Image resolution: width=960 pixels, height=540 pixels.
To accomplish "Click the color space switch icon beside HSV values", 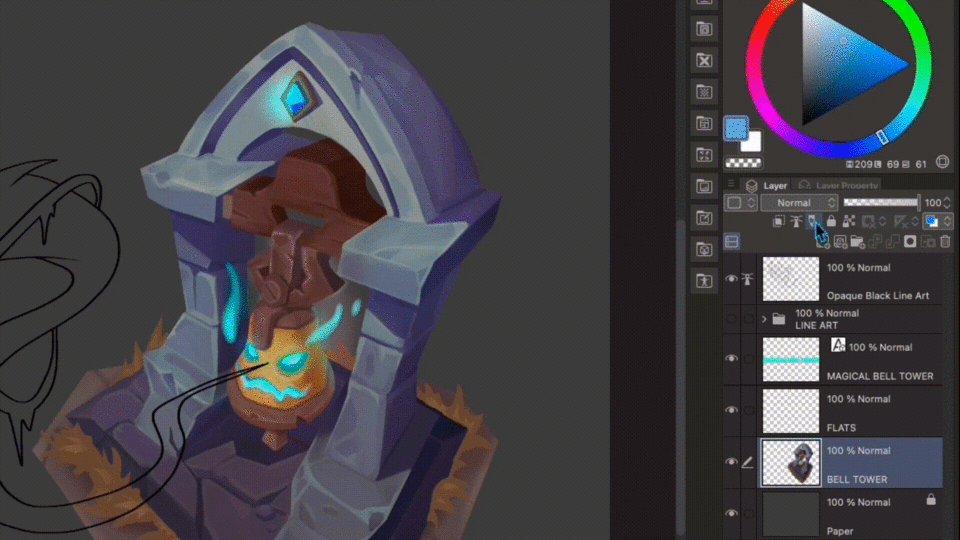I will 943,162.
